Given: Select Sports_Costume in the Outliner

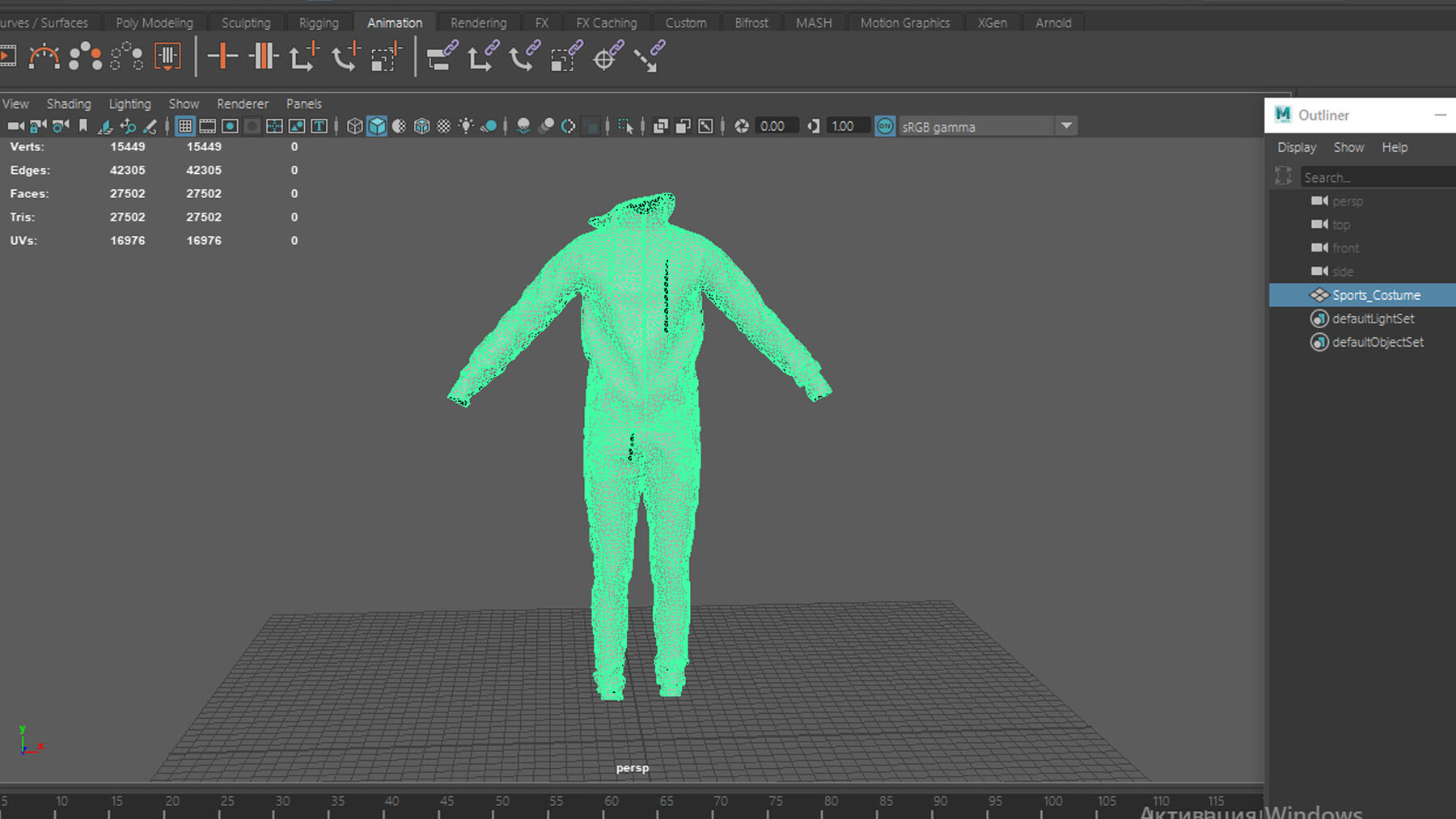Looking at the screenshot, I should click(1362, 295).
